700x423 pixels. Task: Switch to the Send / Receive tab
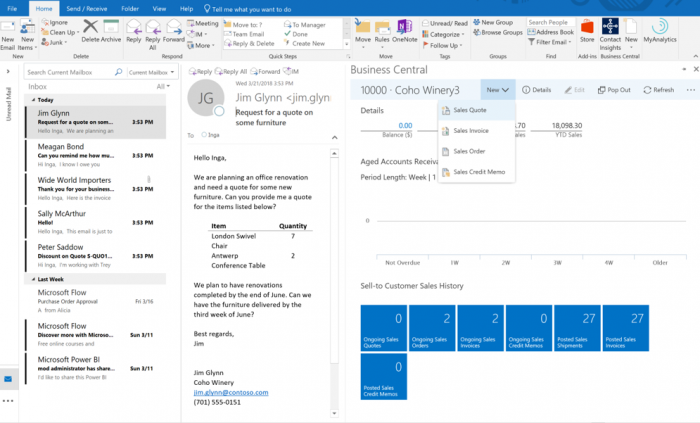tap(87, 8)
